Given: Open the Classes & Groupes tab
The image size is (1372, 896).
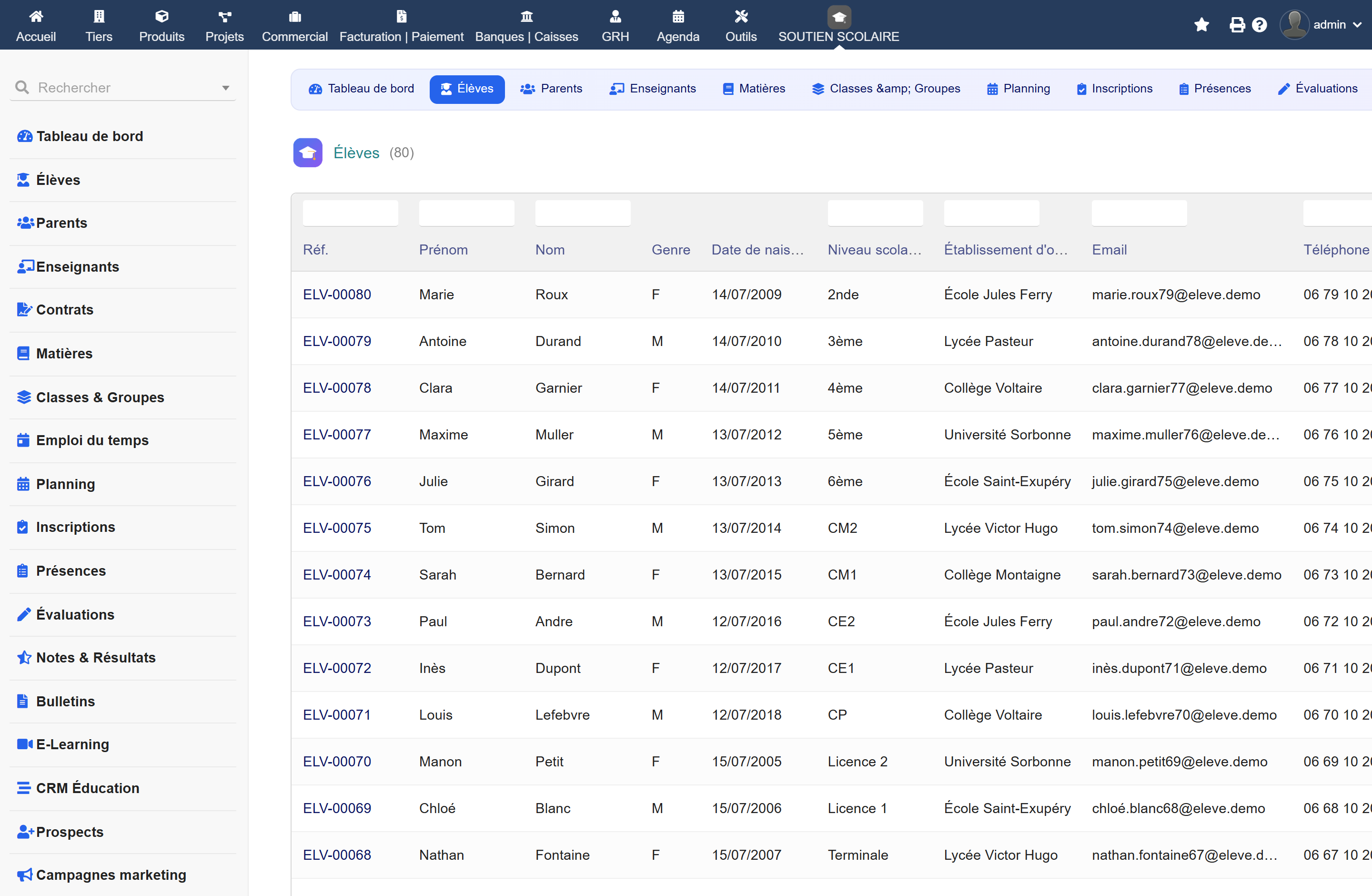Looking at the screenshot, I should pyautogui.click(x=887, y=89).
